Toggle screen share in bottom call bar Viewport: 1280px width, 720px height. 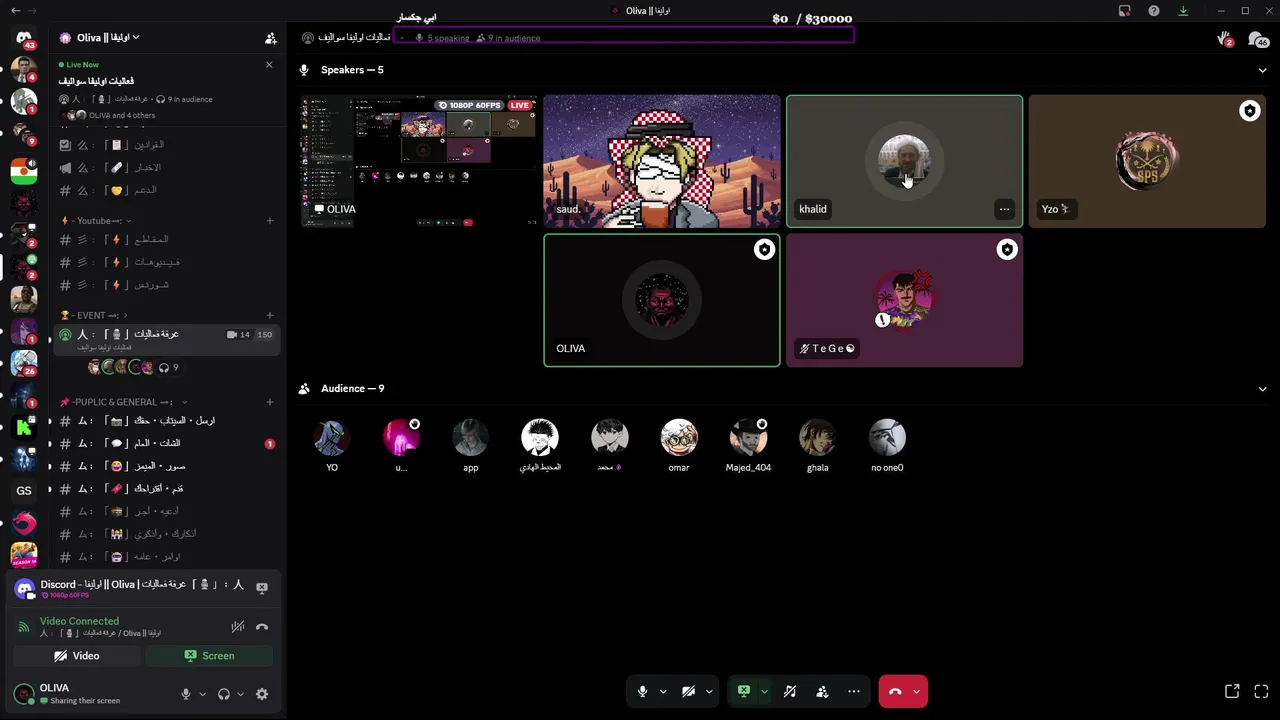[x=743, y=691]
